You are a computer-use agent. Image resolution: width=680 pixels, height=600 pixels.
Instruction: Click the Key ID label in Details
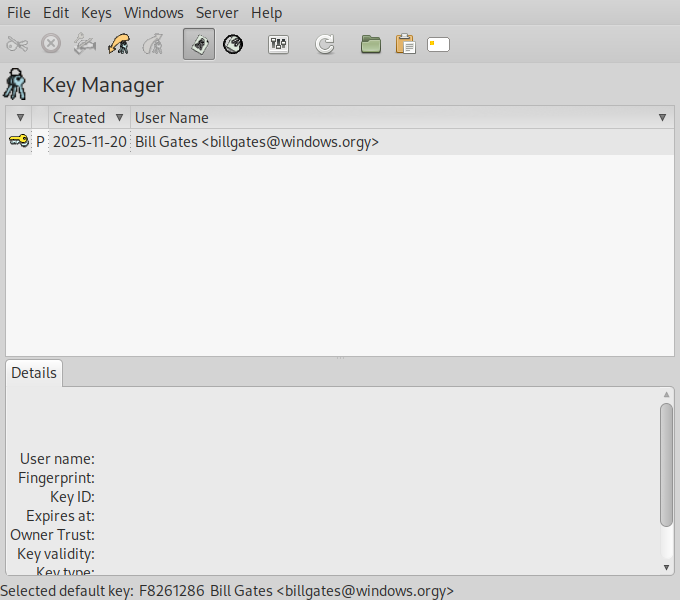pos(72,497)
